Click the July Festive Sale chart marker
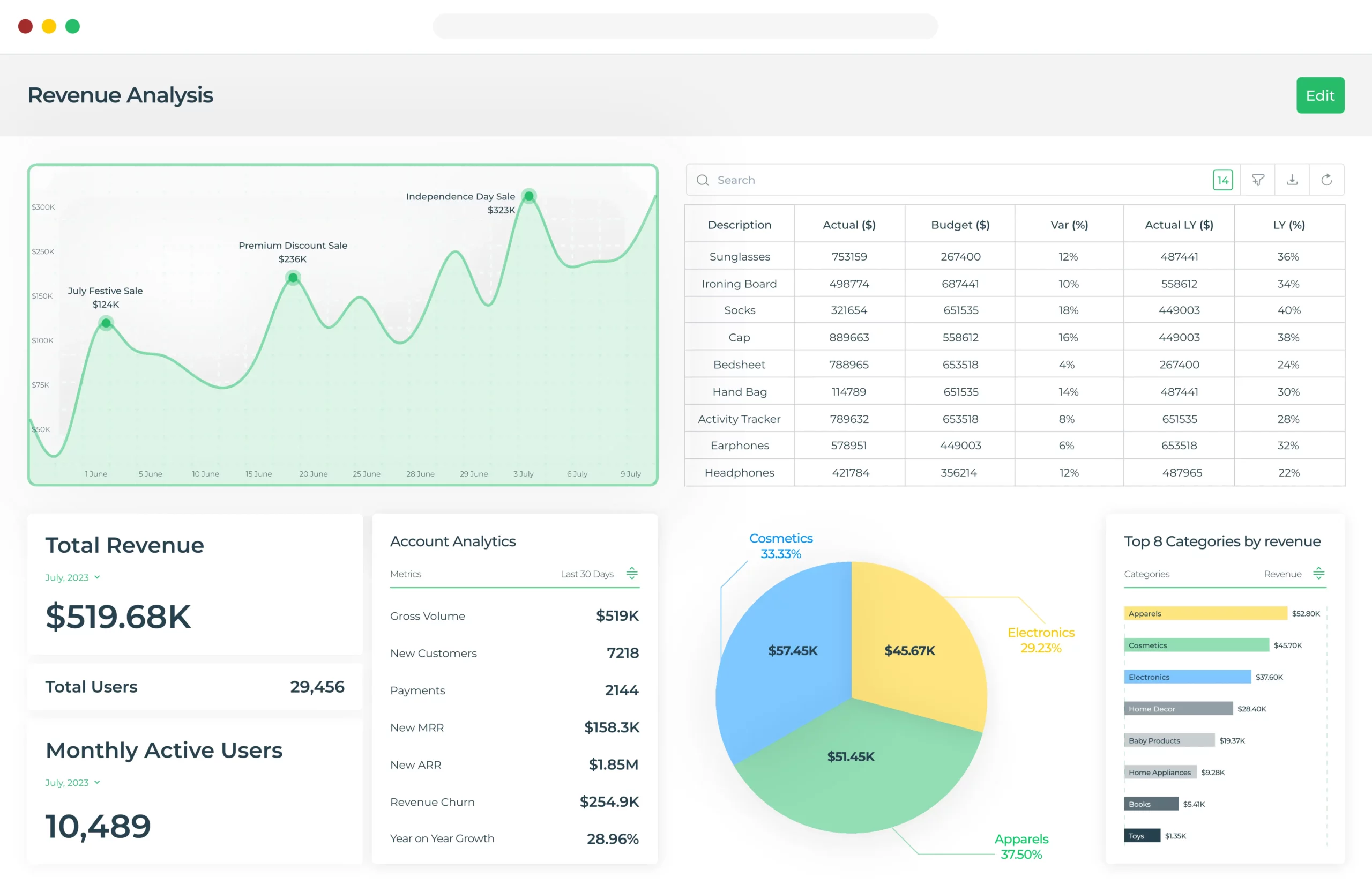This screenshot has width=1372, height=891. pyautogui.click(x=106, y=323)
